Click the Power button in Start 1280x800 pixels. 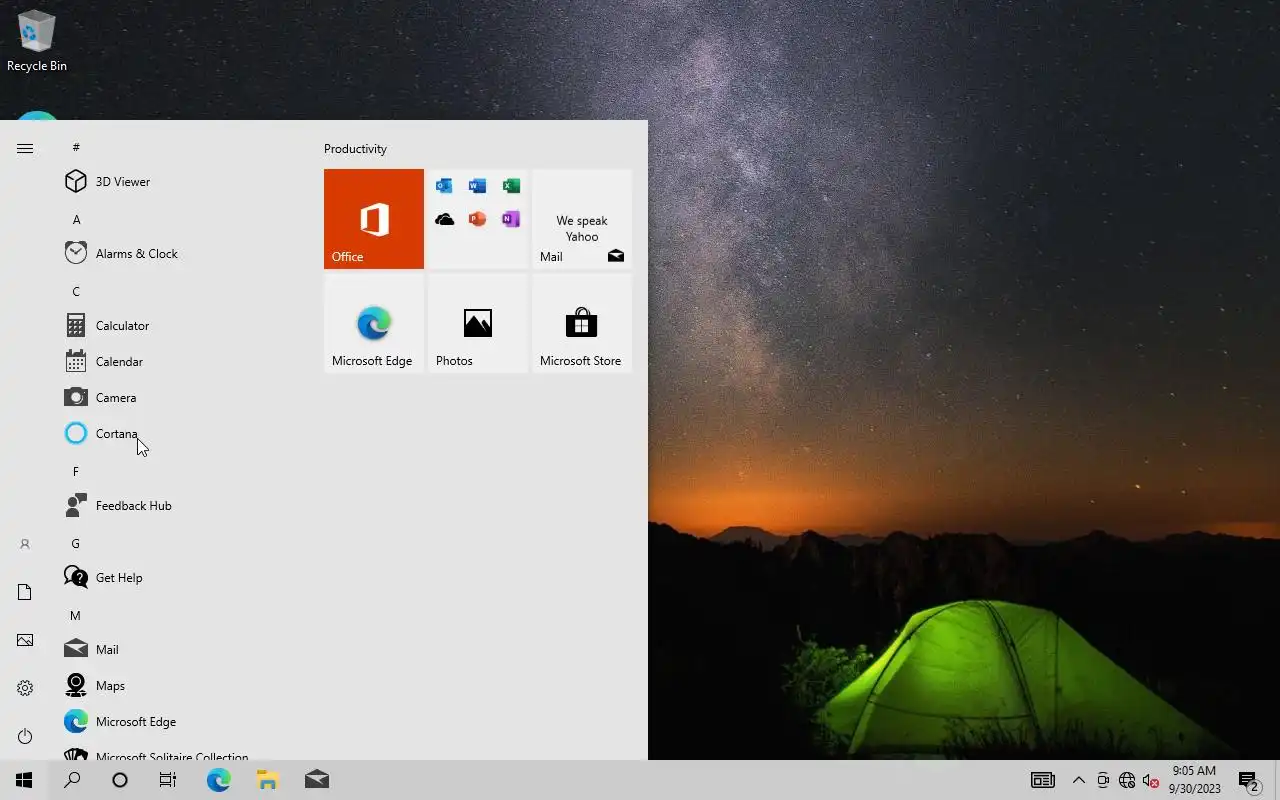click(x=25, y=736)
